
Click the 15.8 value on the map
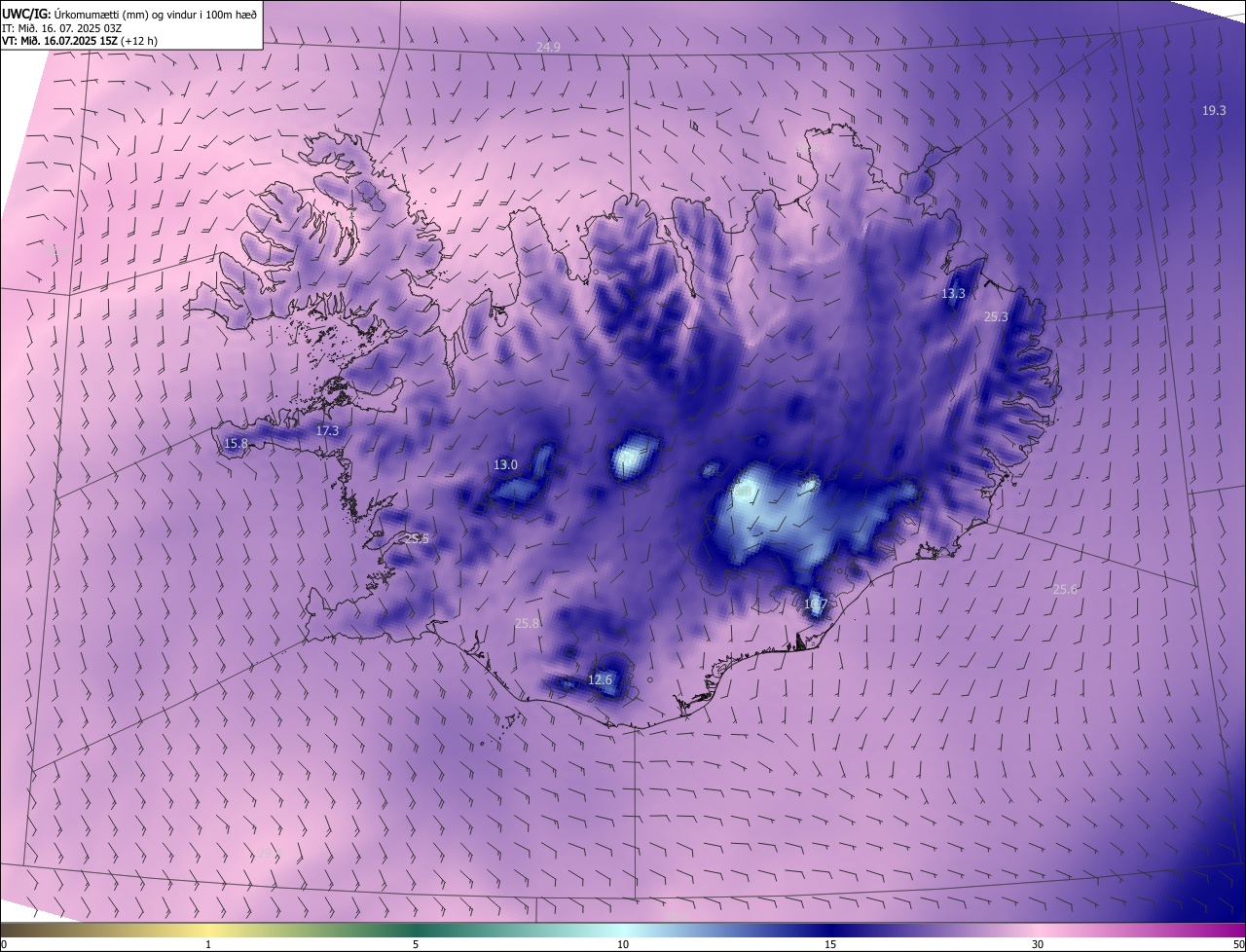point(236,444)
